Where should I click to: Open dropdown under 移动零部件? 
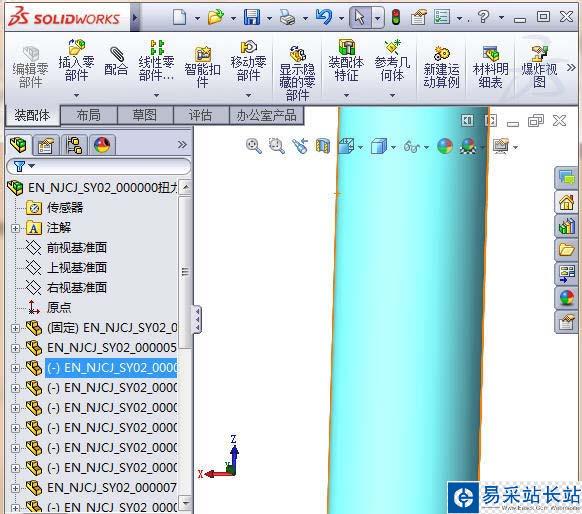(248, 95)
